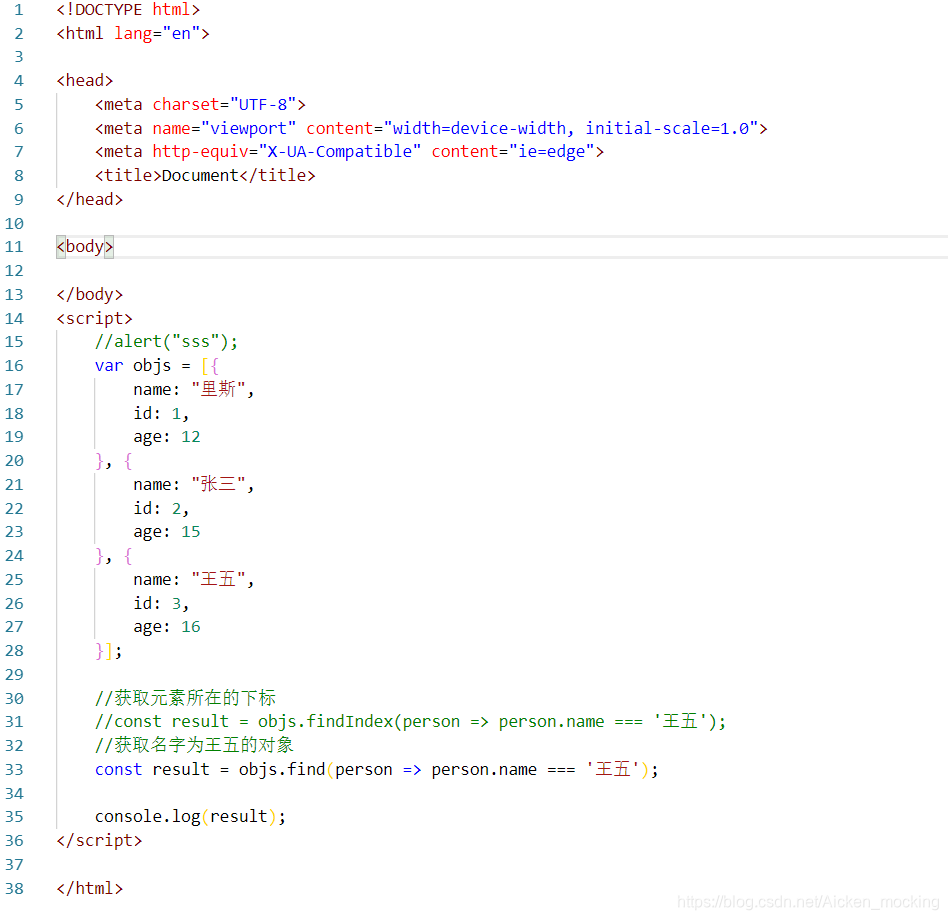Click the age value 15
948x920 pixels.
click(190, 532)
